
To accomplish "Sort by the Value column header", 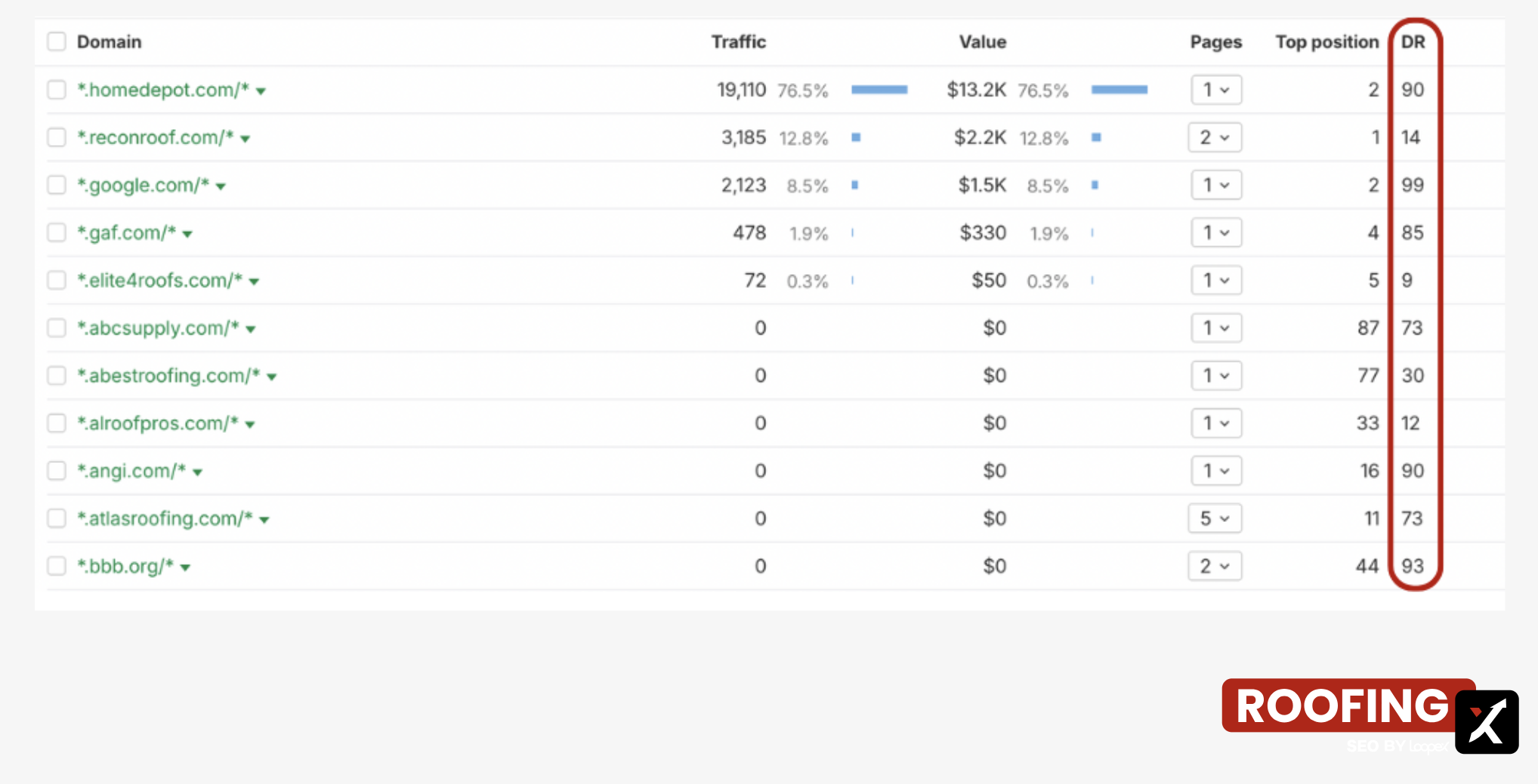I will coord(983,42).
